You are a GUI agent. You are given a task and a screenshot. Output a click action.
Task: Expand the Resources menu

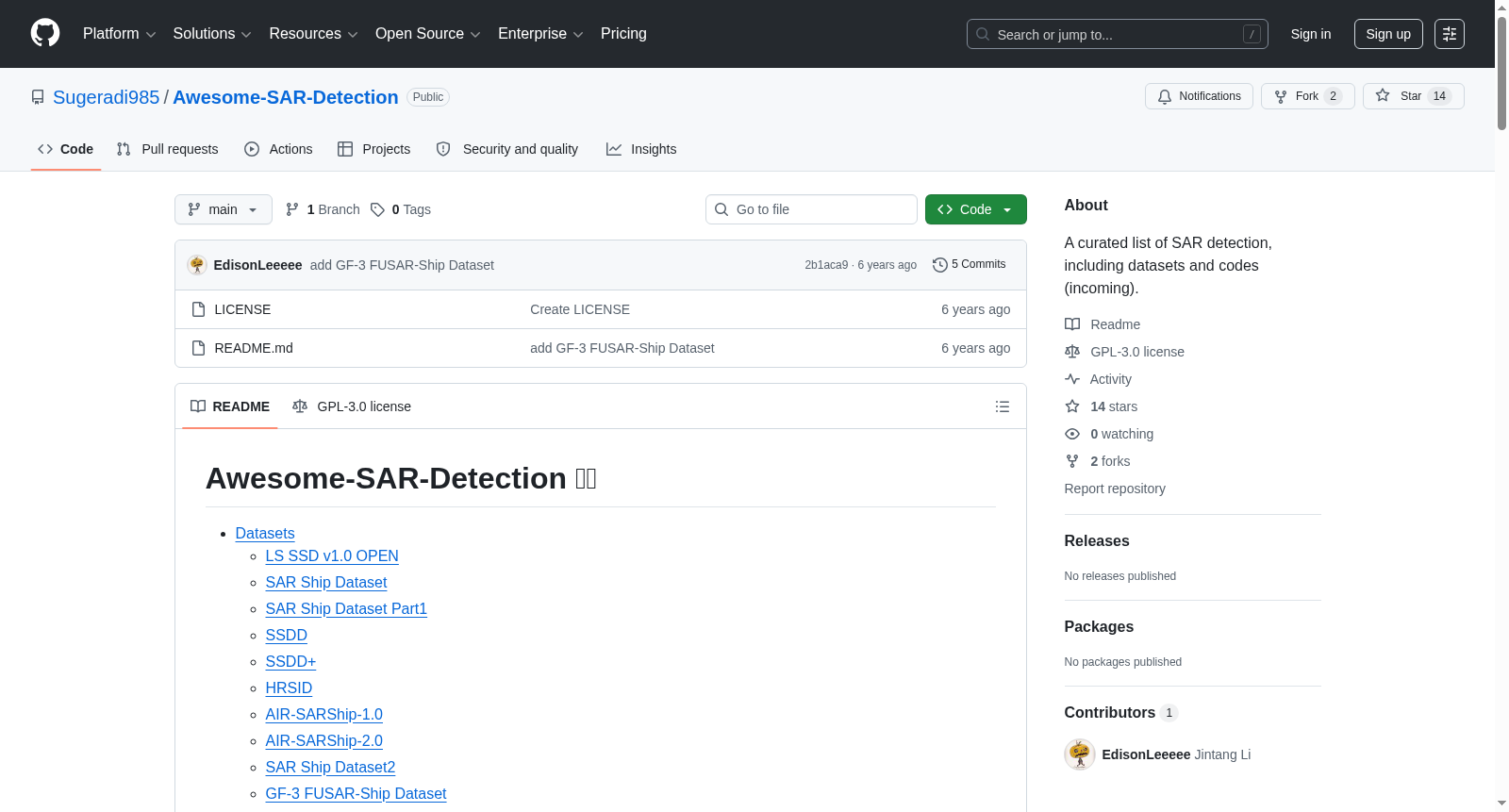click(x=313, y=34)
